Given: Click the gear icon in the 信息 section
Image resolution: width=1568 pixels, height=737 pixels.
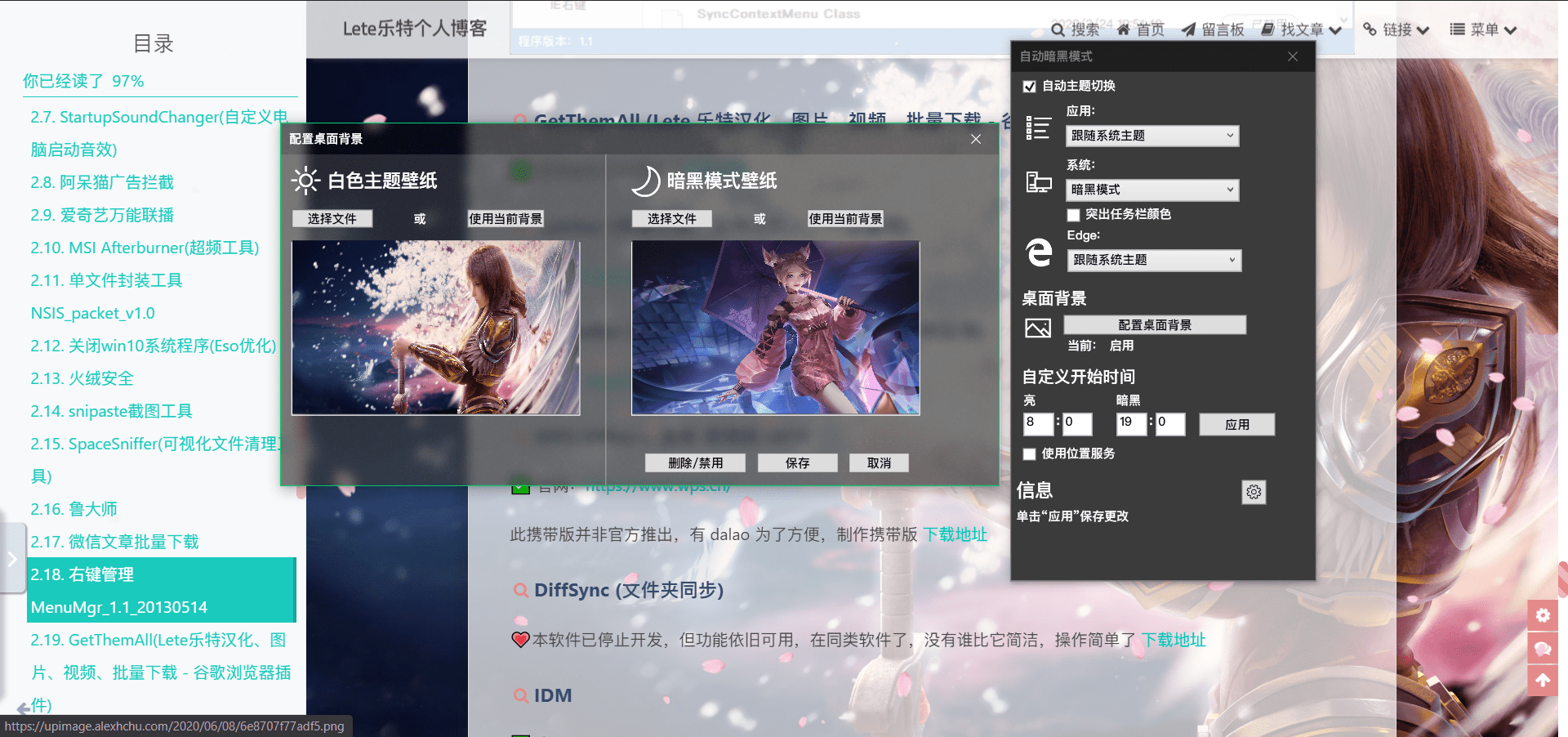Looking at the screenshot, I should click(x=1254, y=492).
